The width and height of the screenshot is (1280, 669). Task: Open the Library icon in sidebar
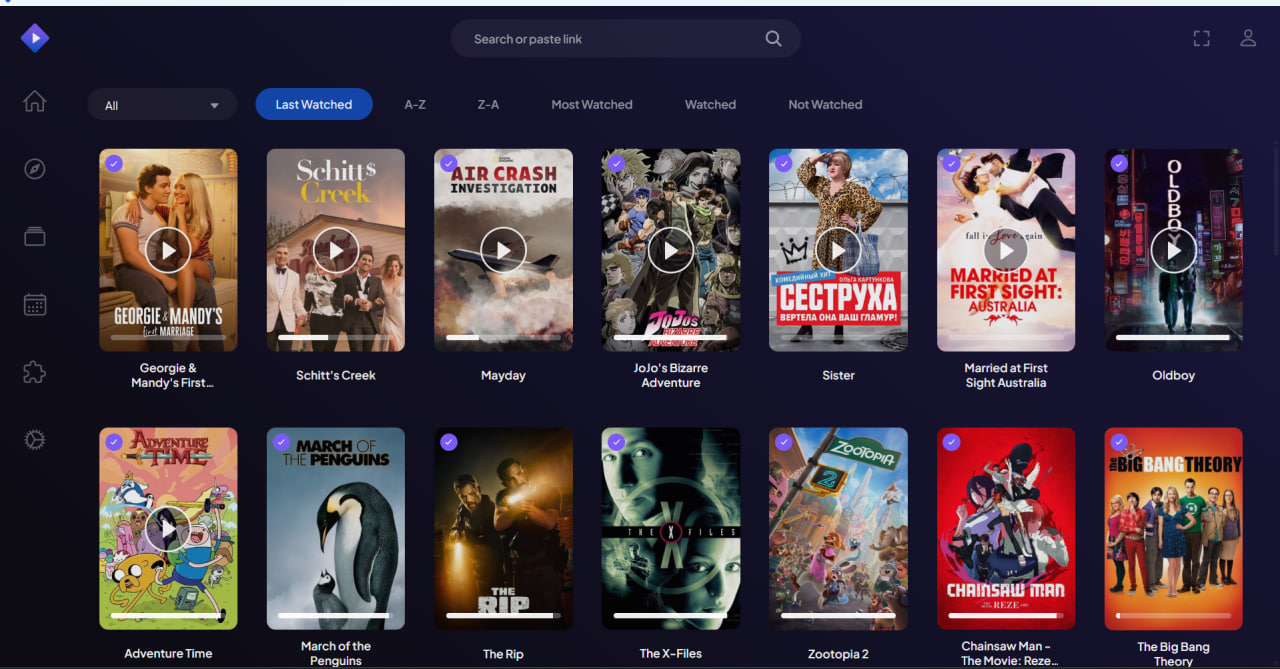coord(35,236)
